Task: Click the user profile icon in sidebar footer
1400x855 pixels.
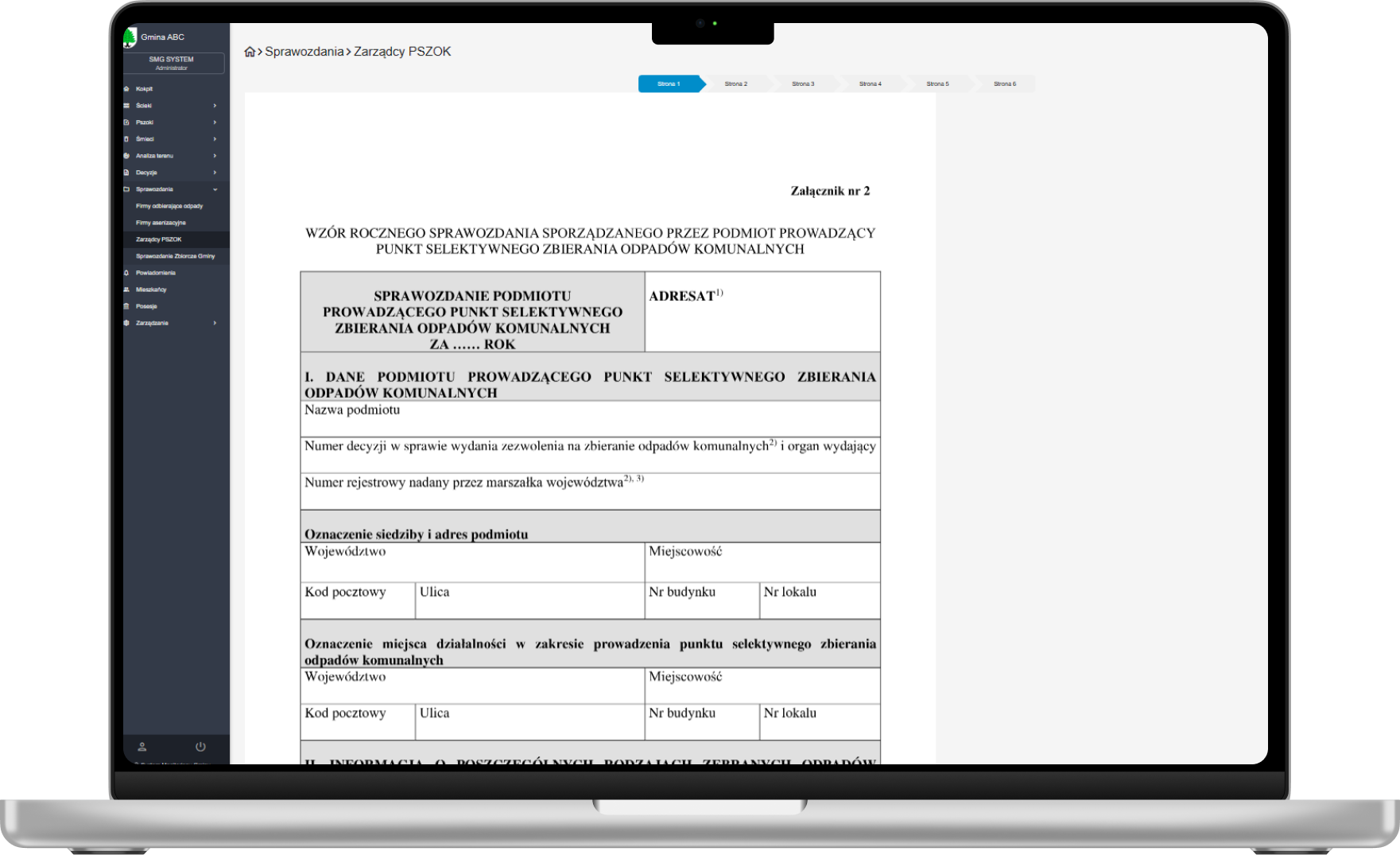Action: click(x=142, y=747)
